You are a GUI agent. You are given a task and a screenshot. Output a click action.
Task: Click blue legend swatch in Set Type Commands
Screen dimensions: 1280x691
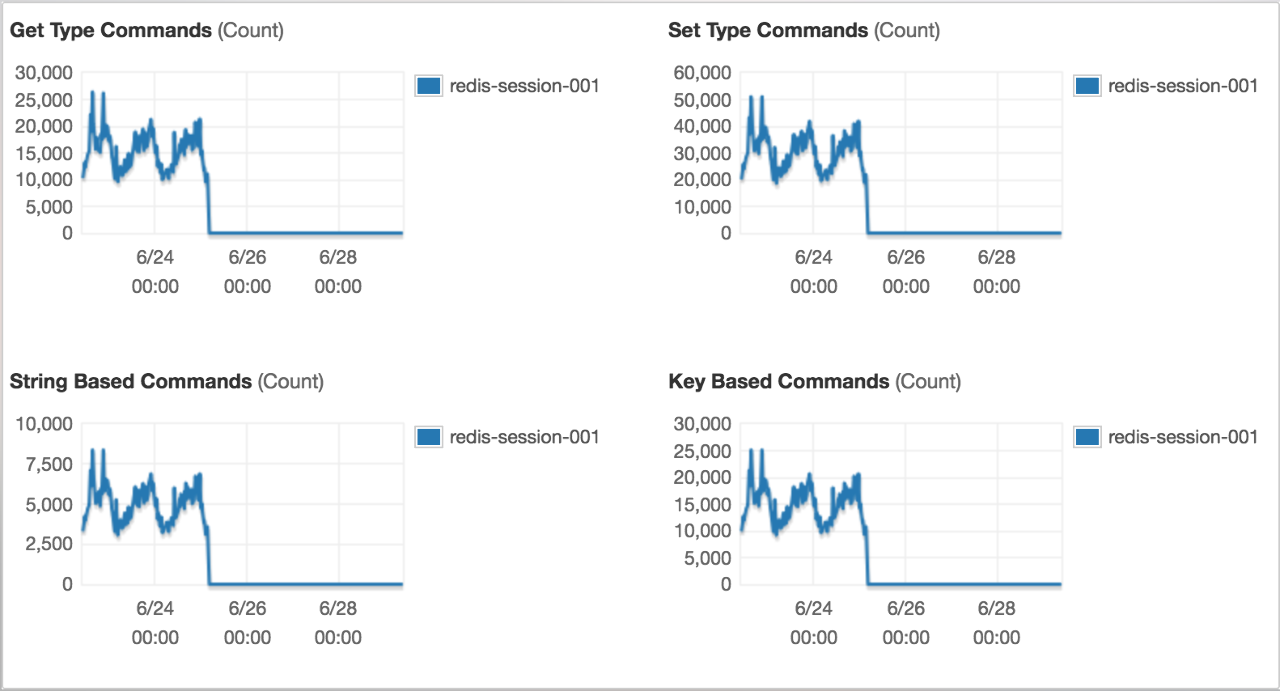coord(1086,86)
